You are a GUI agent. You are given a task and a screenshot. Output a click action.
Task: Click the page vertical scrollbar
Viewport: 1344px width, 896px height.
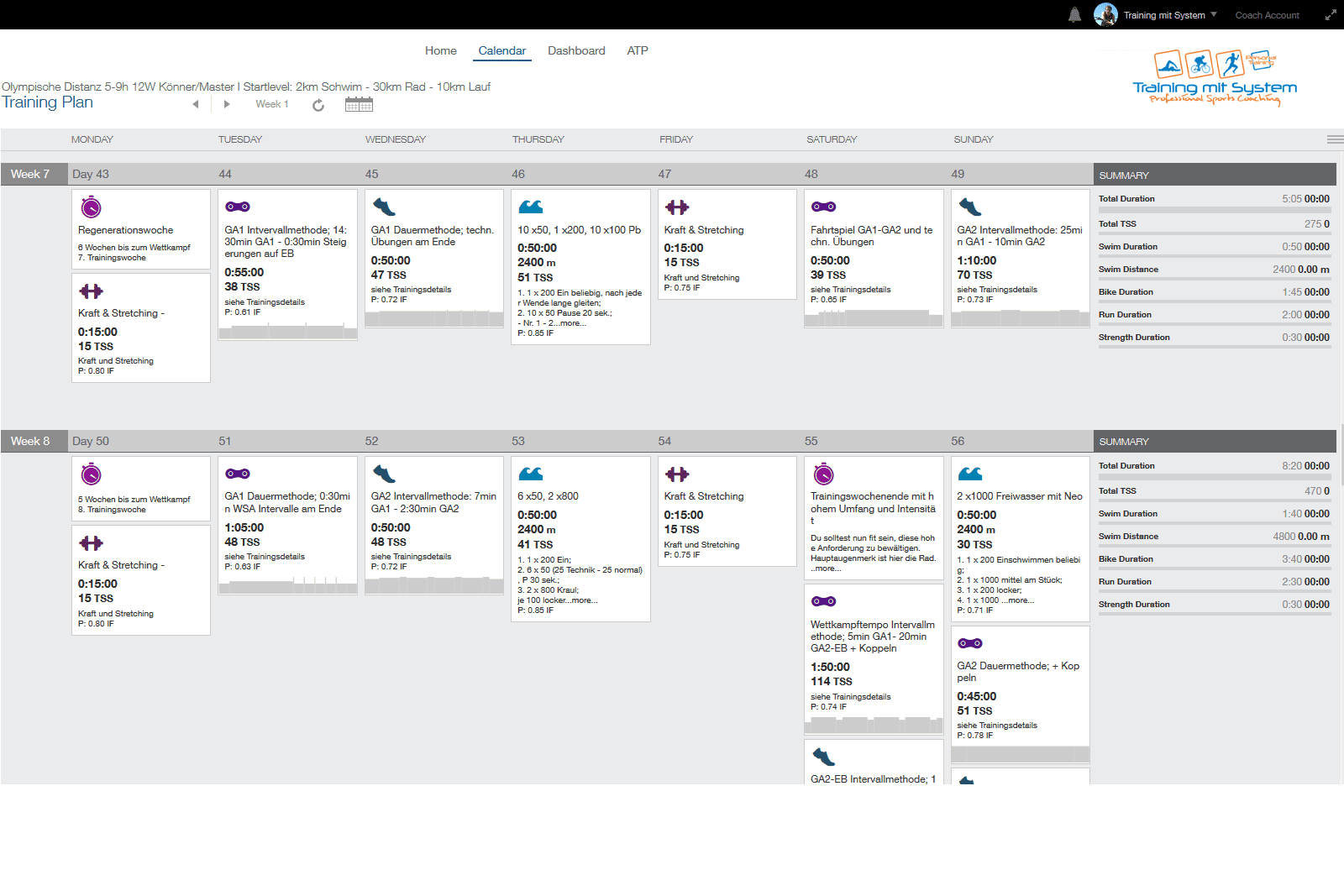(x=1341, y=453)
